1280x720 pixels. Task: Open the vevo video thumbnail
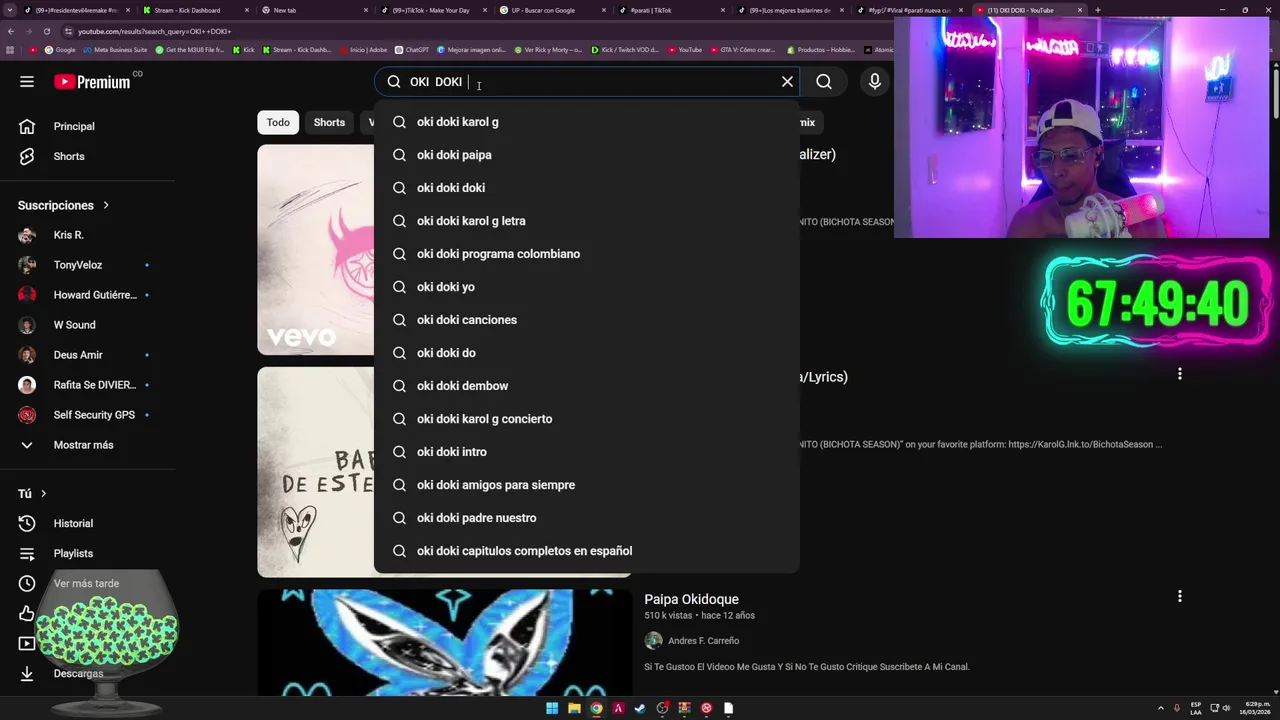coord(315,250)
